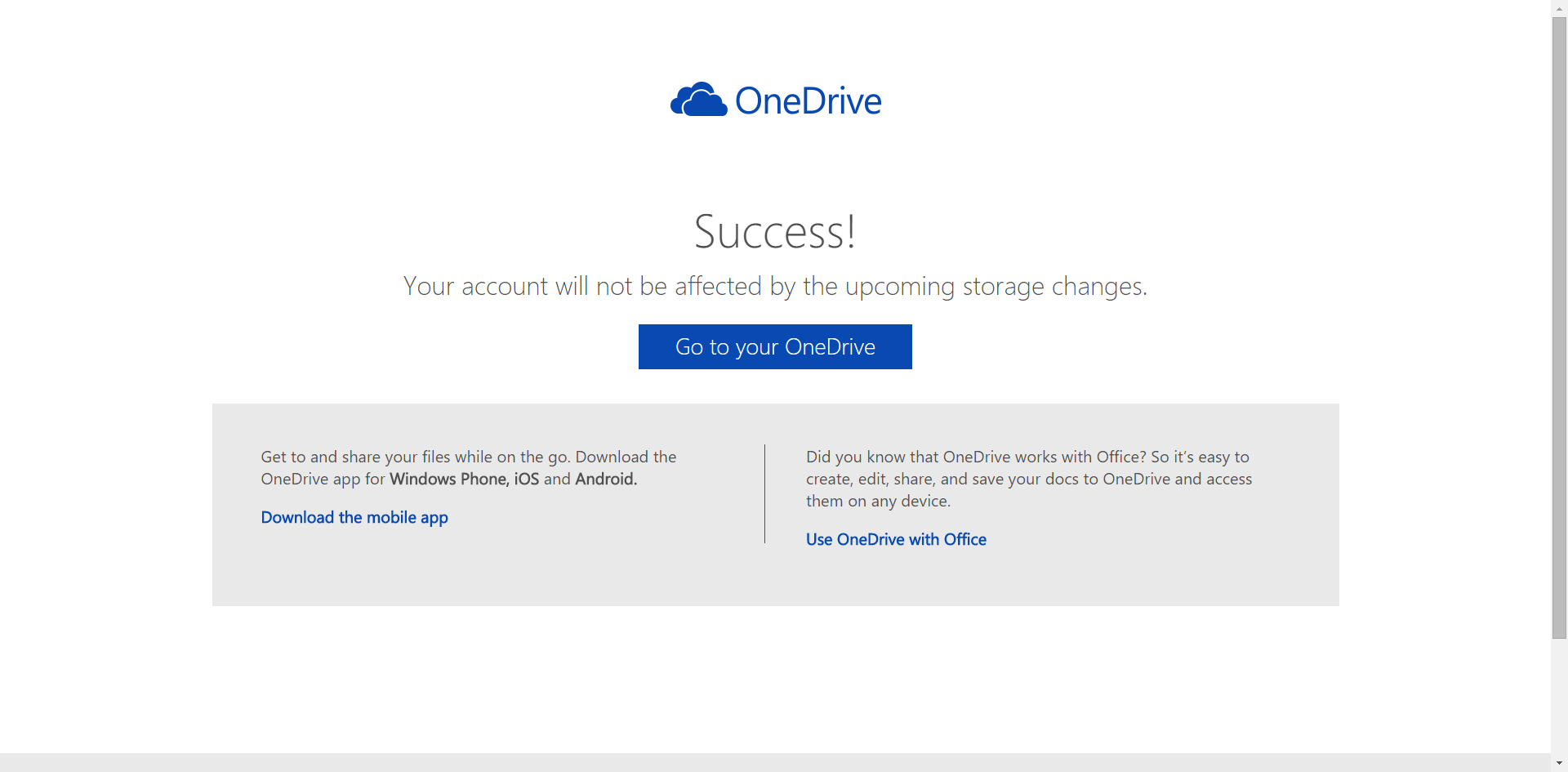Screen dimensions: 1568x772
Task: Follow the Download the mobile app link
Action: [x=354, y=517]
